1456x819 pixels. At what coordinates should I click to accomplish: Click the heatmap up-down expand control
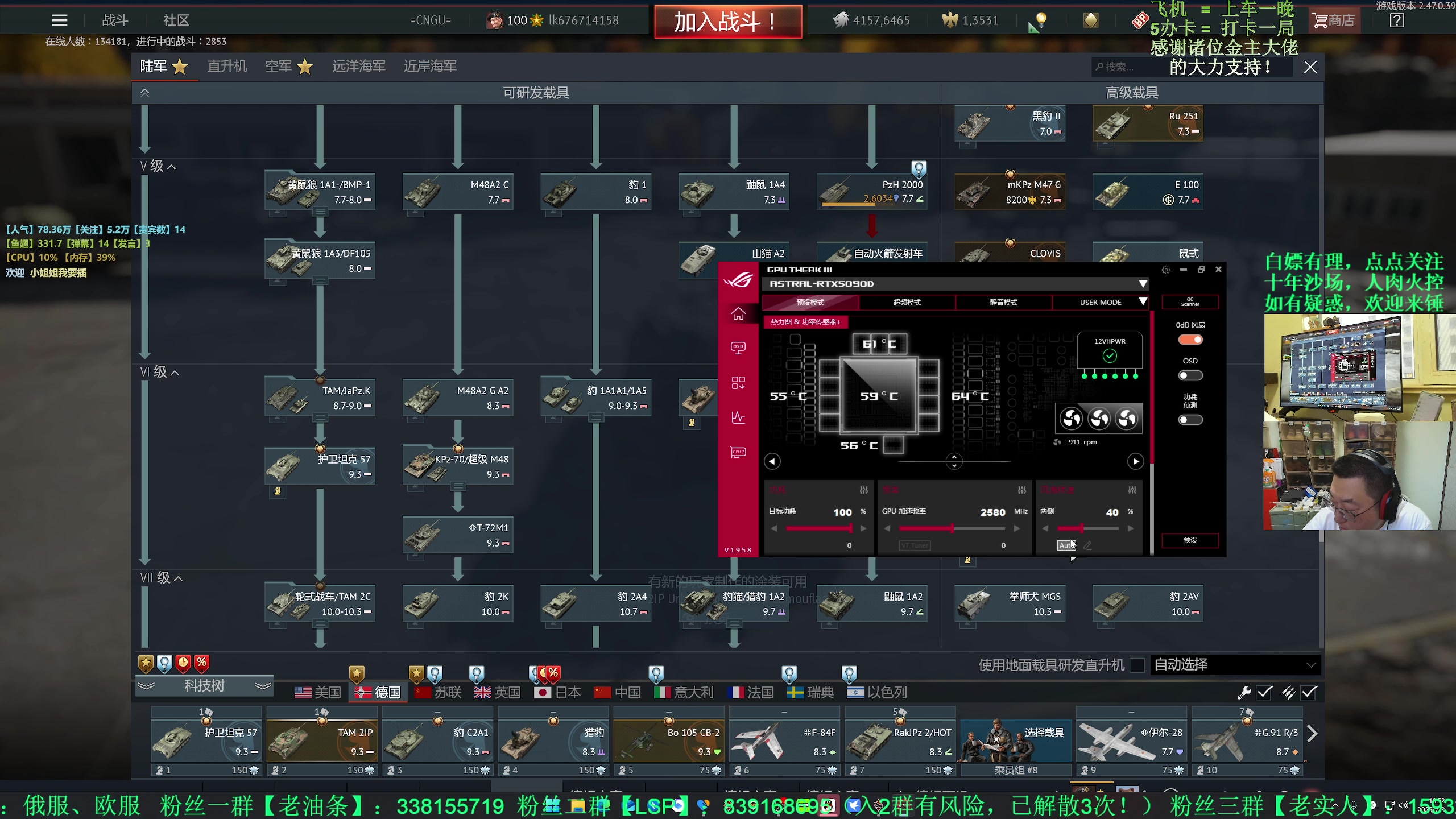coord(954,461)
